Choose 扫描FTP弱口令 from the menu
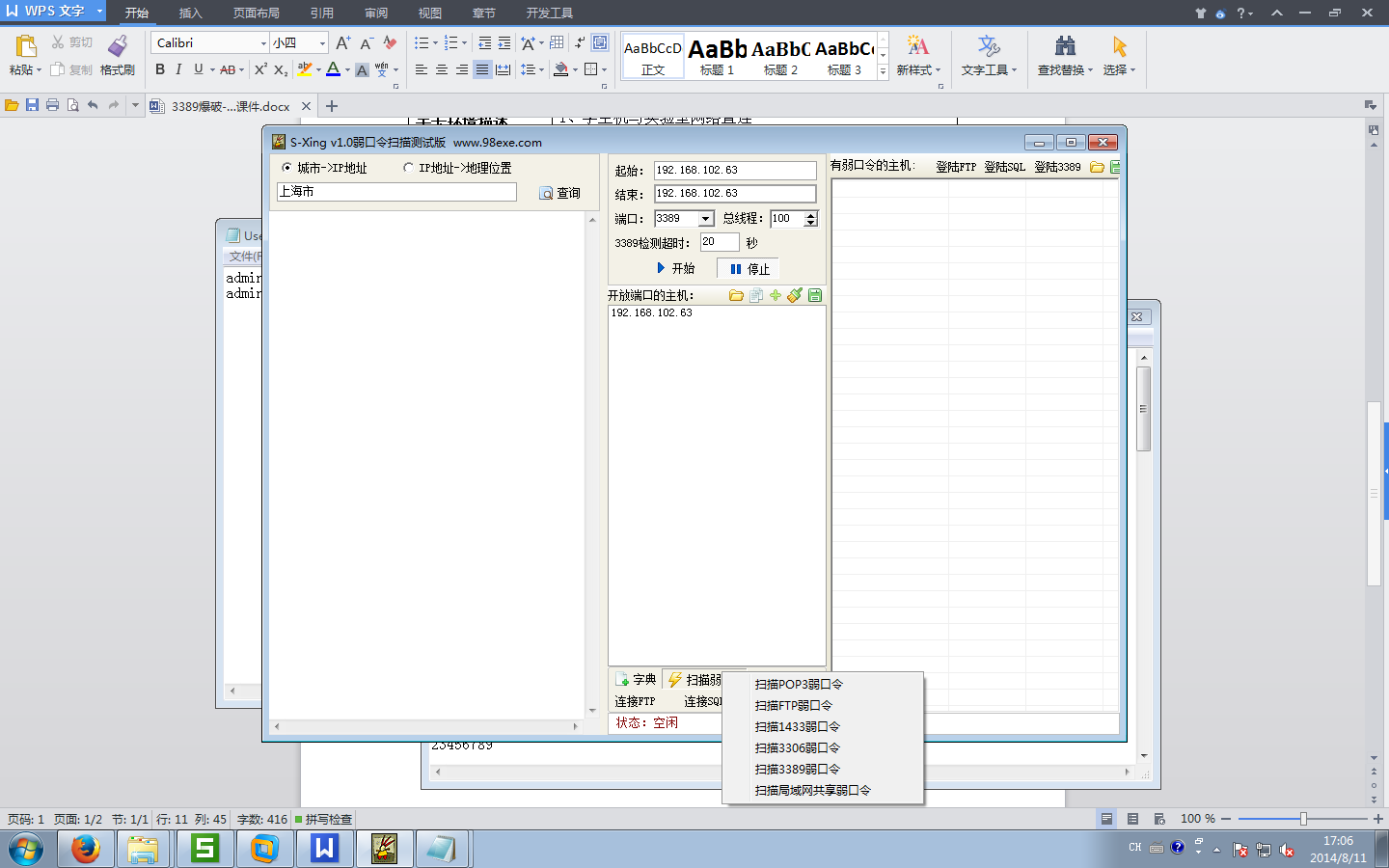This screenshot has height=868, width=1389. click(x=823, y=705)
